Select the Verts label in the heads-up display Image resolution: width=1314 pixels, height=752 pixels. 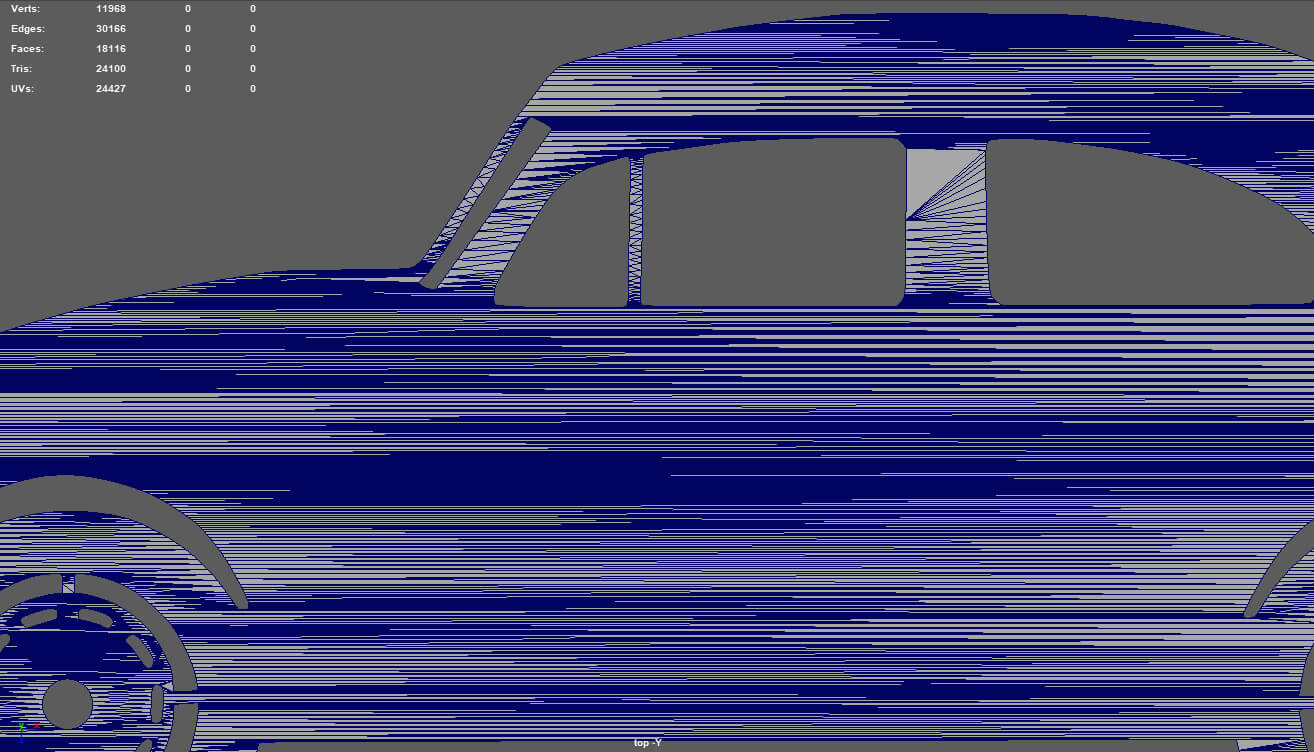[23, 9]
